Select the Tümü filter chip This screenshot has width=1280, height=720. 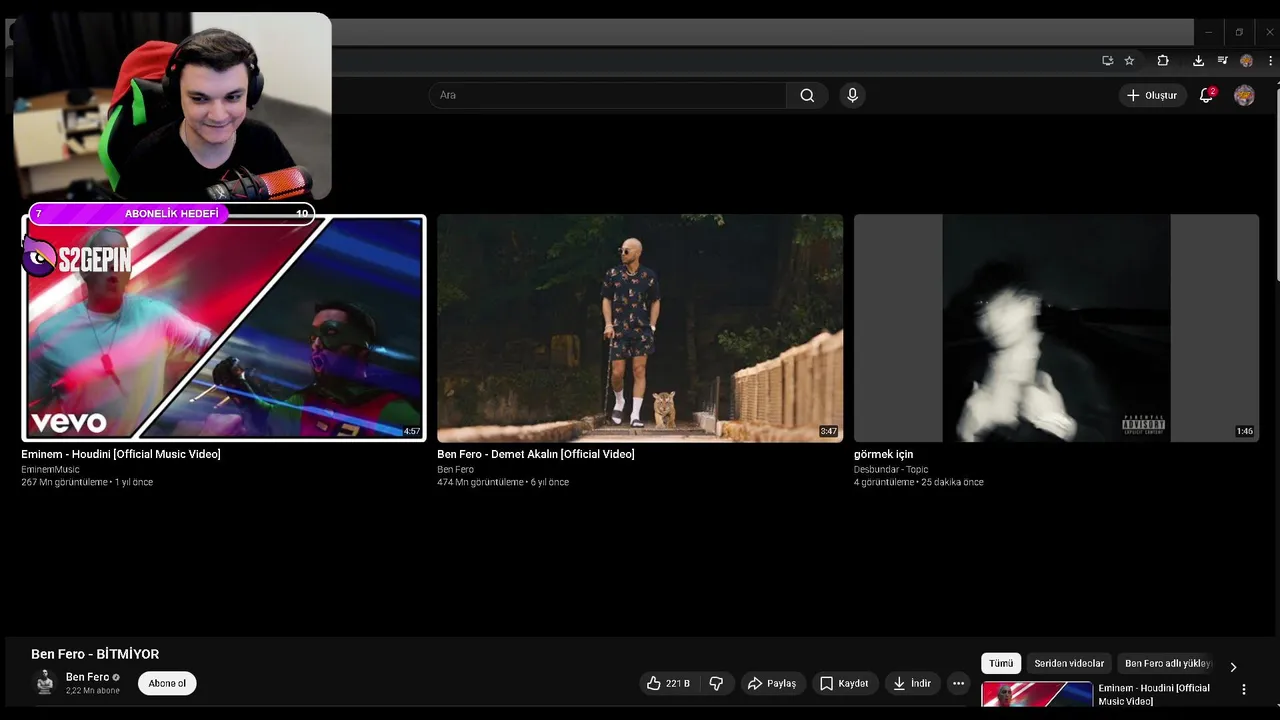coord(1001,663)
